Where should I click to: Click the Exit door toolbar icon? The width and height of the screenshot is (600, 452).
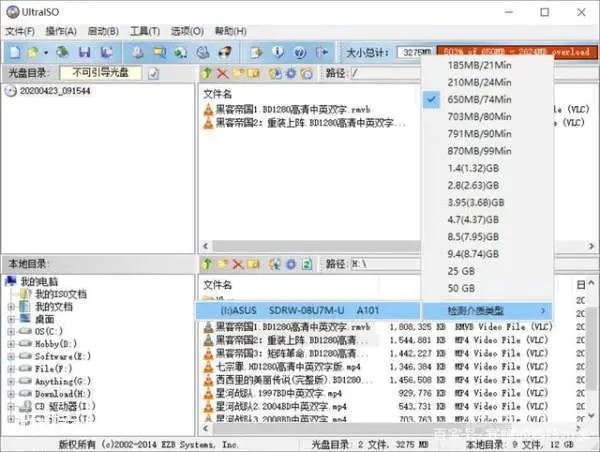click(322, 52)
